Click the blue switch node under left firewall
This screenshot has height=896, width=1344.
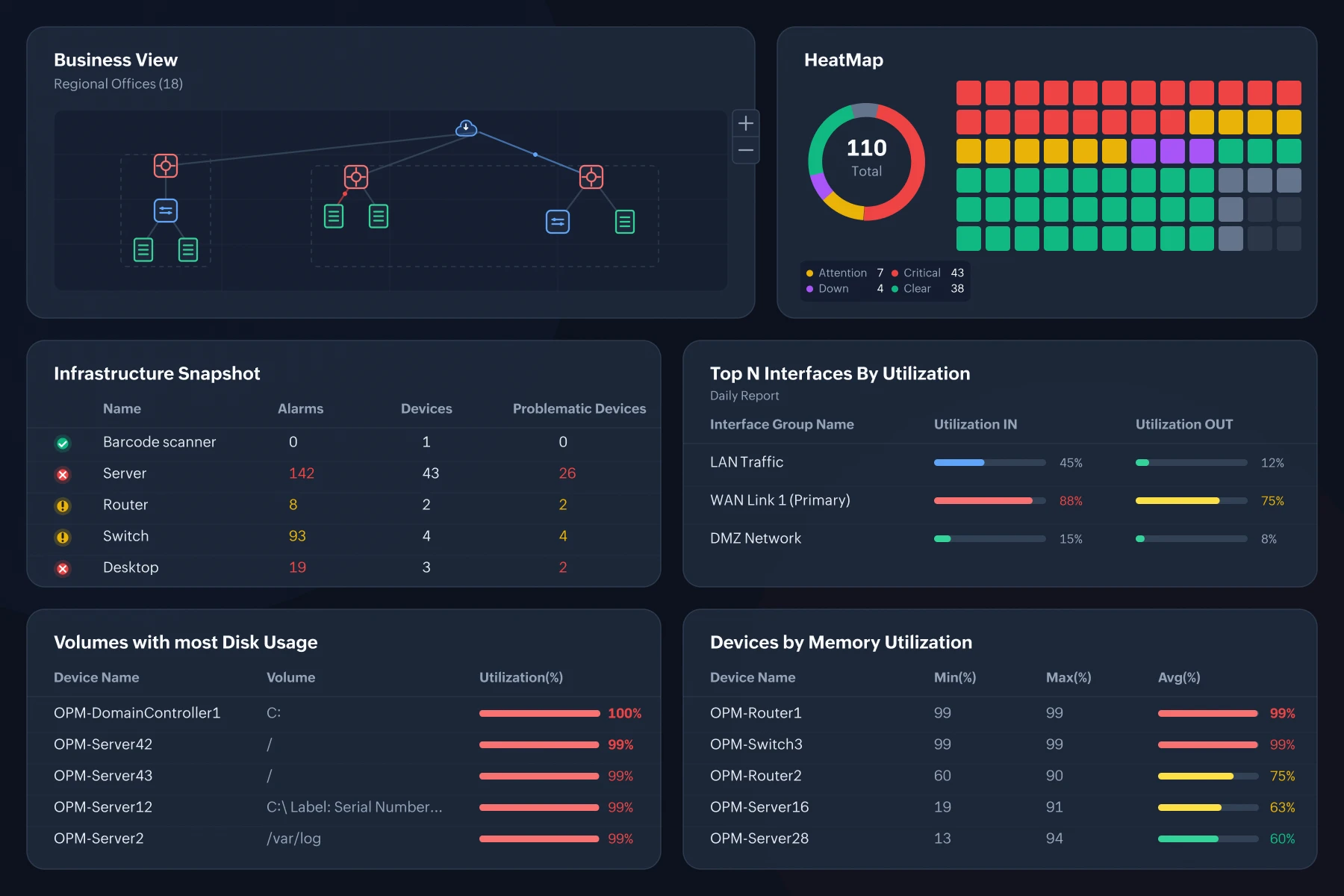coord(166,211)
